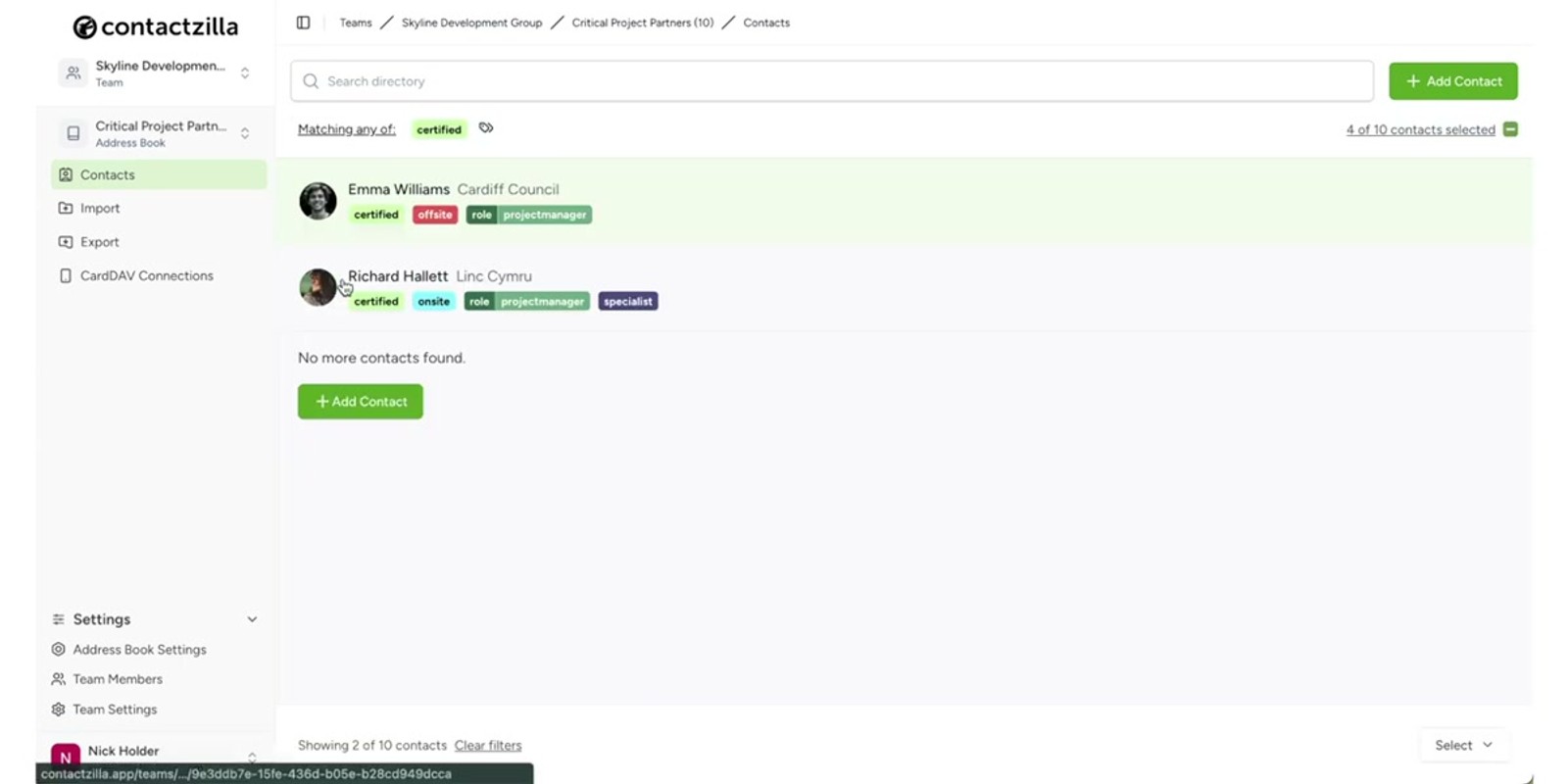
Task: Click Matching any of filter mode
Action: pos(347,129)
